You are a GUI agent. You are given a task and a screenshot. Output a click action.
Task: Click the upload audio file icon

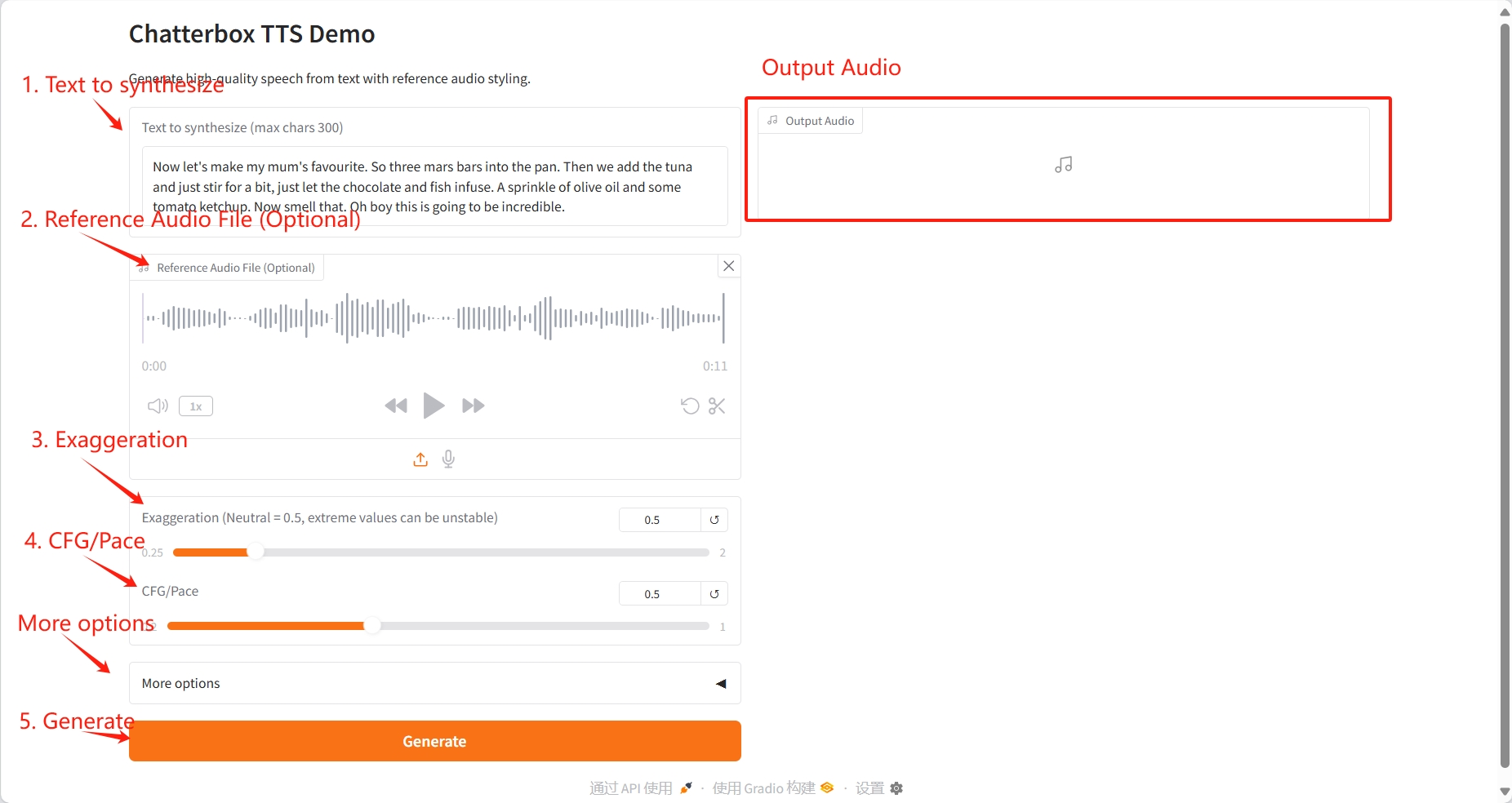click(x=420, y=459)
